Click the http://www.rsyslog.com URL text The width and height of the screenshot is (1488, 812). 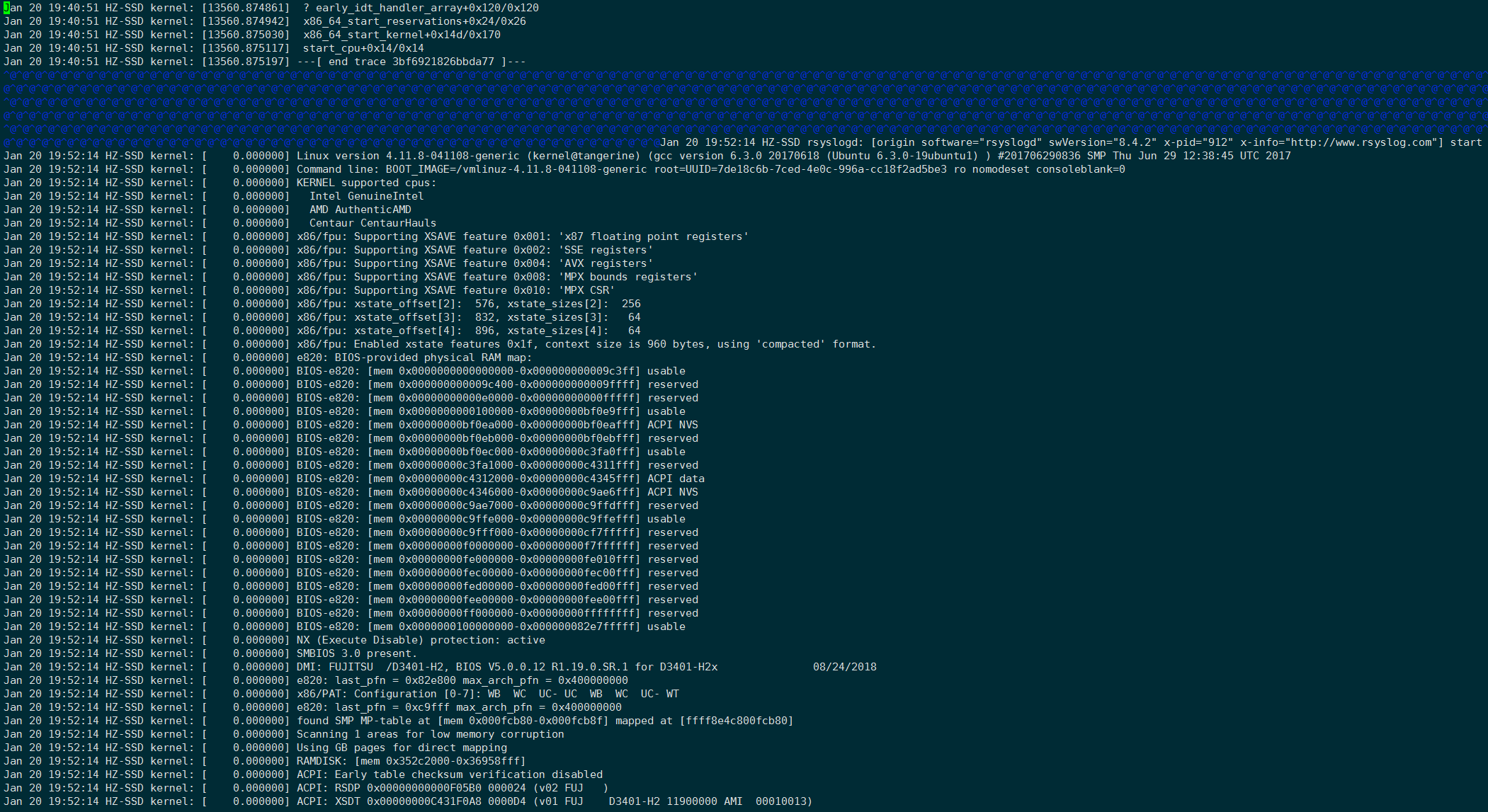1361,142
